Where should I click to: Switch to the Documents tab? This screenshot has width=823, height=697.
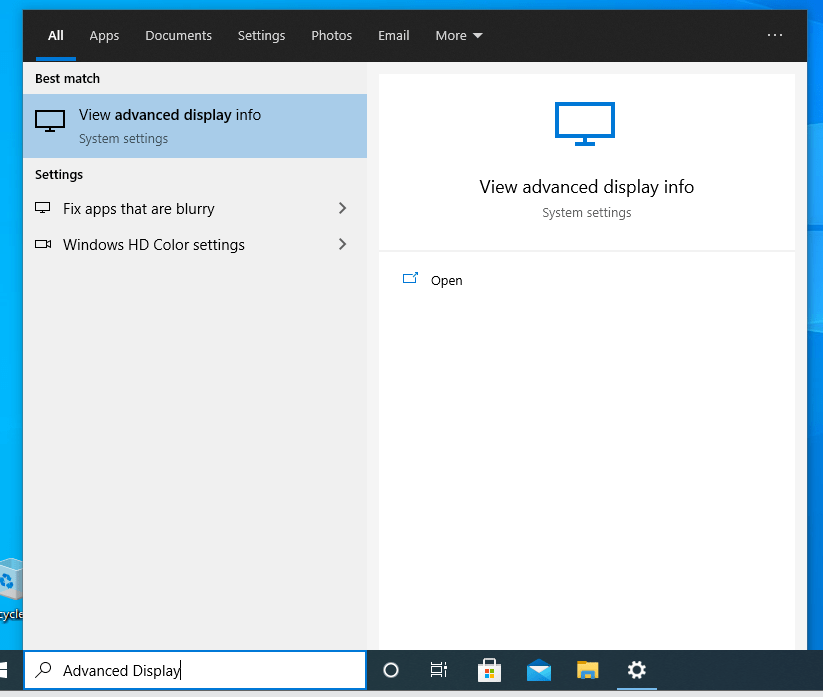(178, 35)
